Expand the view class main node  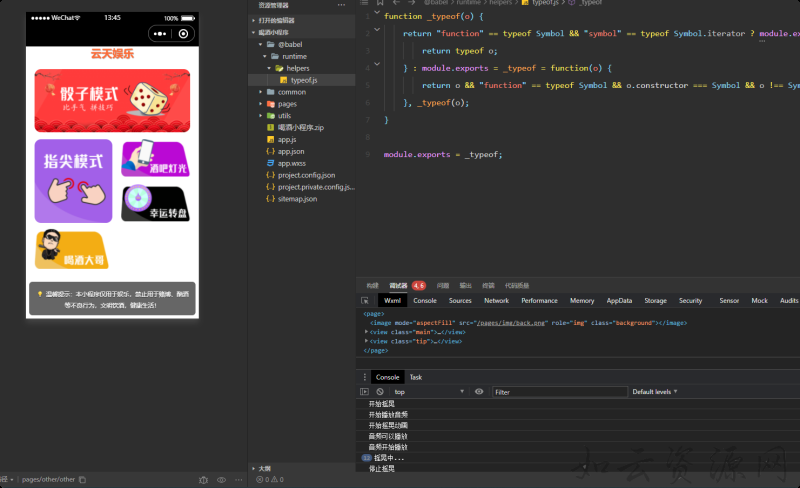(x=367, y=332)
